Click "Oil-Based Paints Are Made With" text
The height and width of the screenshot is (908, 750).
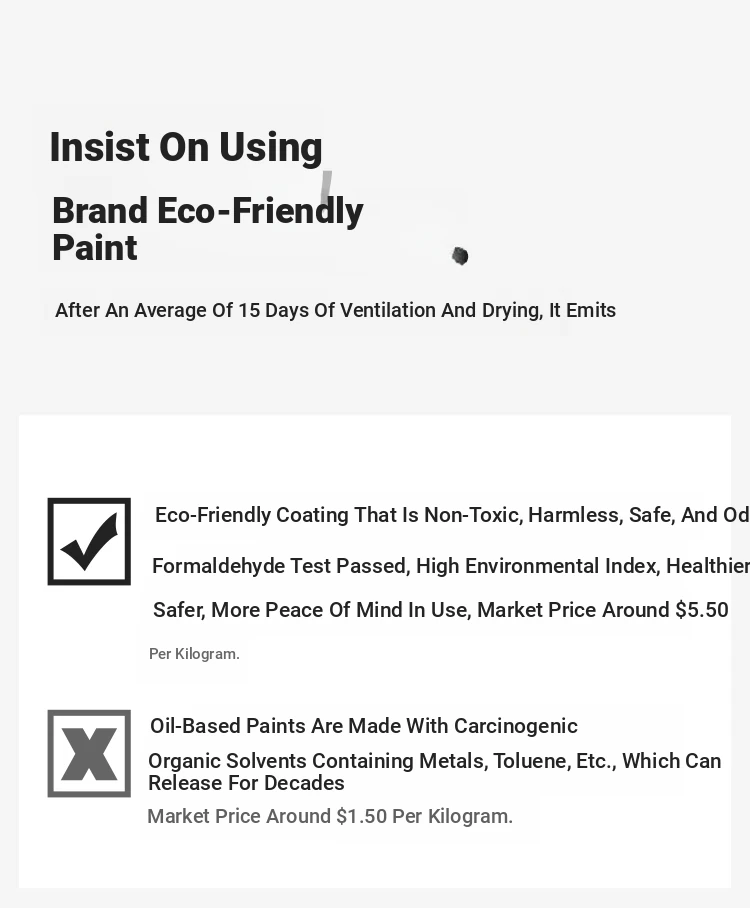click(299, 726)
